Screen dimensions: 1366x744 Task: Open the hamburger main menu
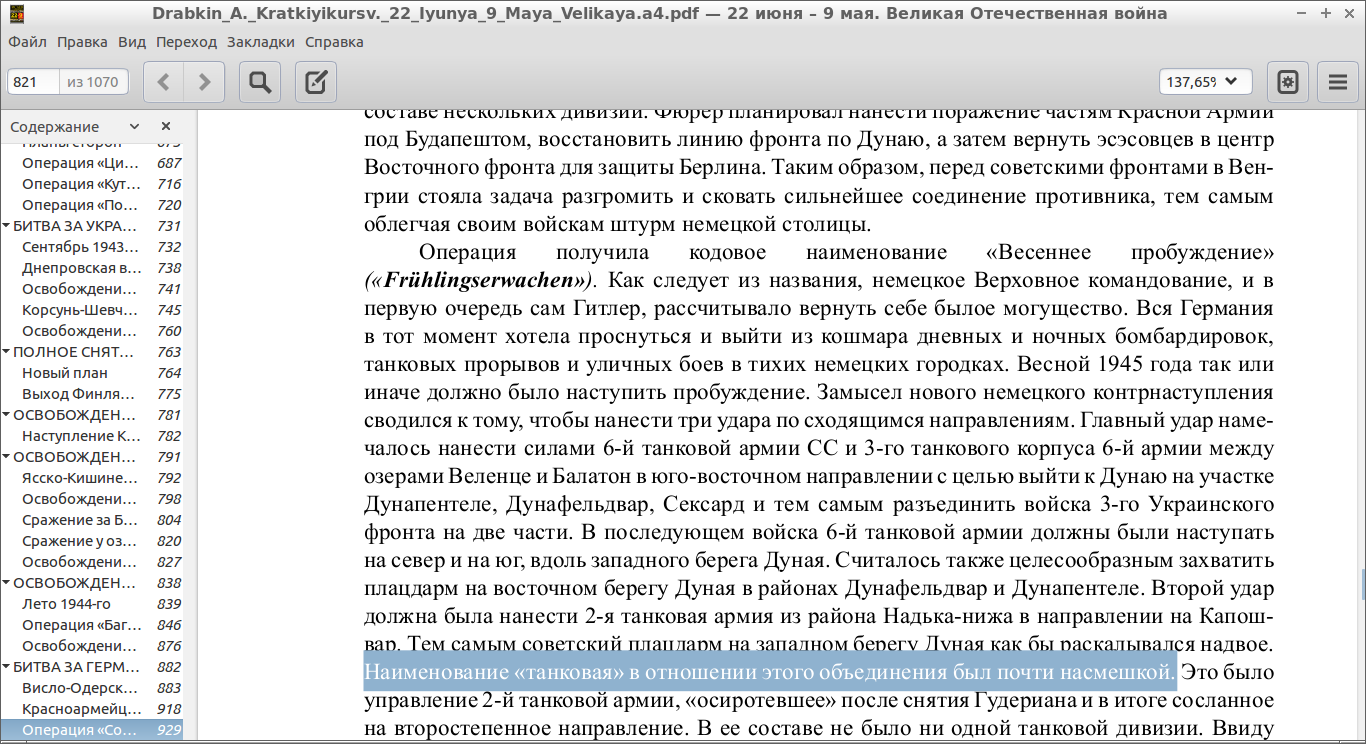1338,82
